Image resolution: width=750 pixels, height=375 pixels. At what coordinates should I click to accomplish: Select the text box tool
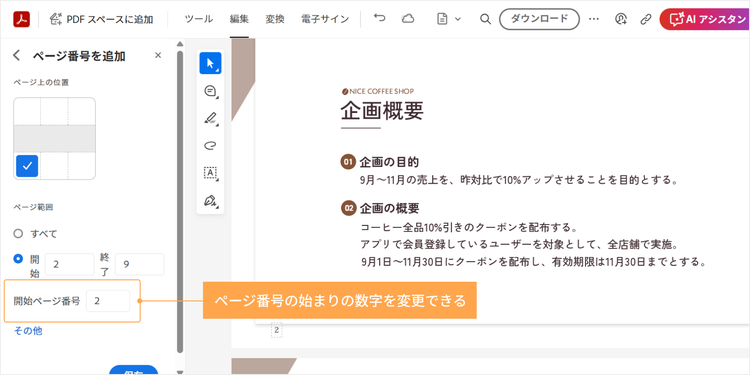coord(210,173)
